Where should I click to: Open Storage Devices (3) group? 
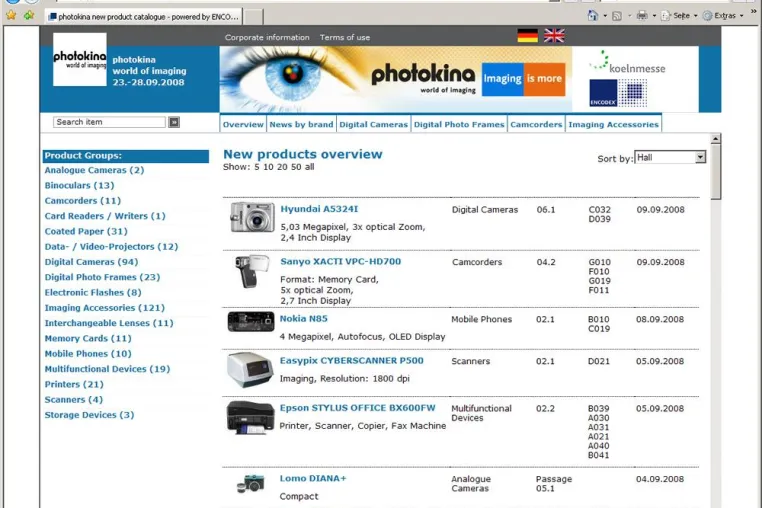89,415
